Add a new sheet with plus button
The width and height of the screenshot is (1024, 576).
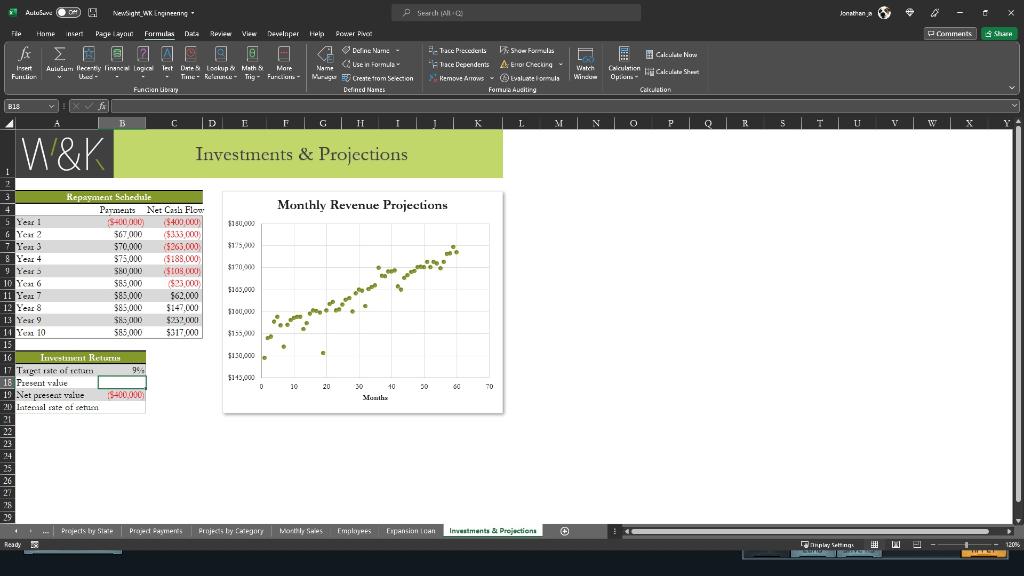pyautogui.click(x=565, y=531)
